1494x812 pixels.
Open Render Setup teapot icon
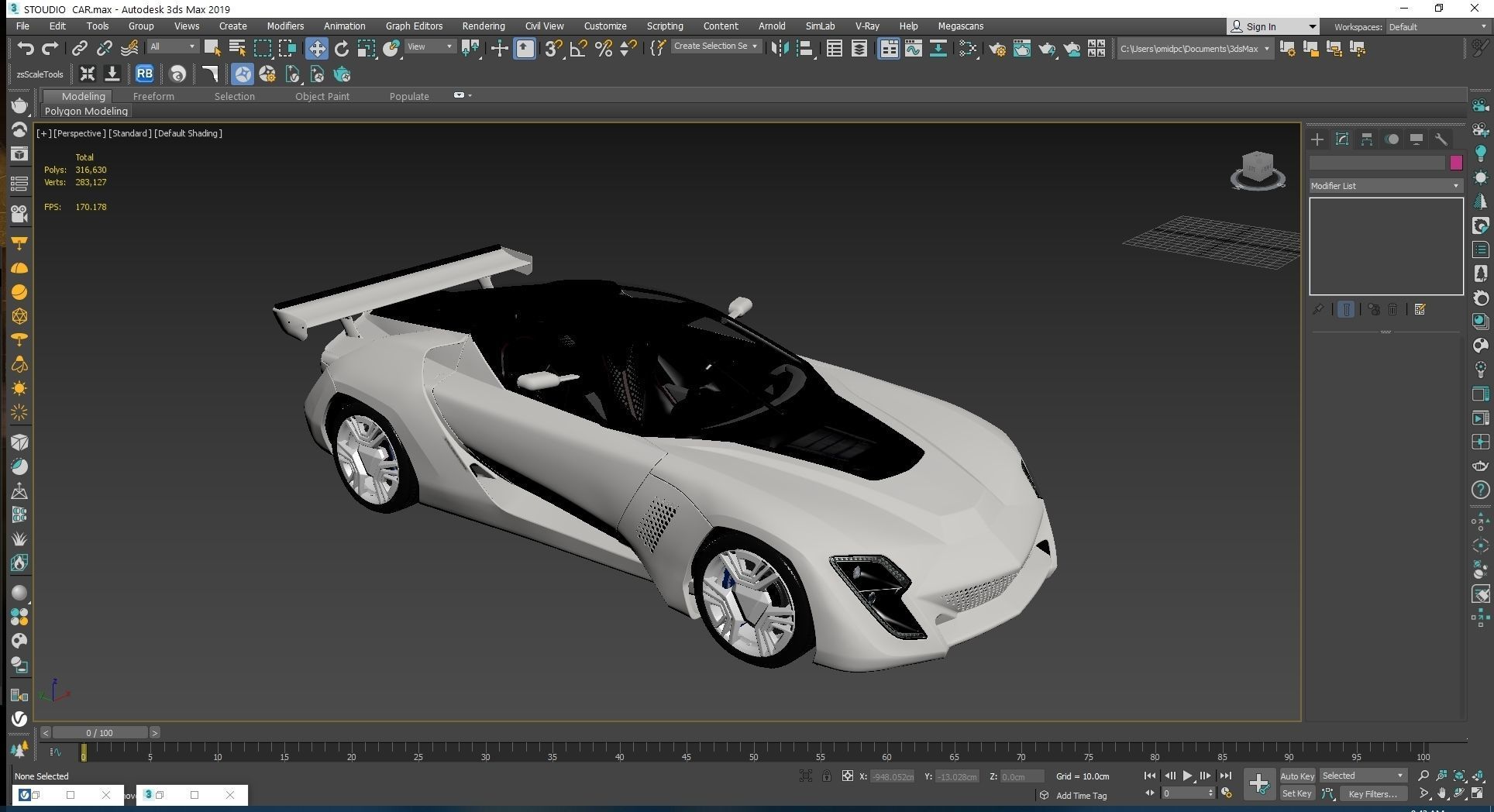tap(997, 49)
